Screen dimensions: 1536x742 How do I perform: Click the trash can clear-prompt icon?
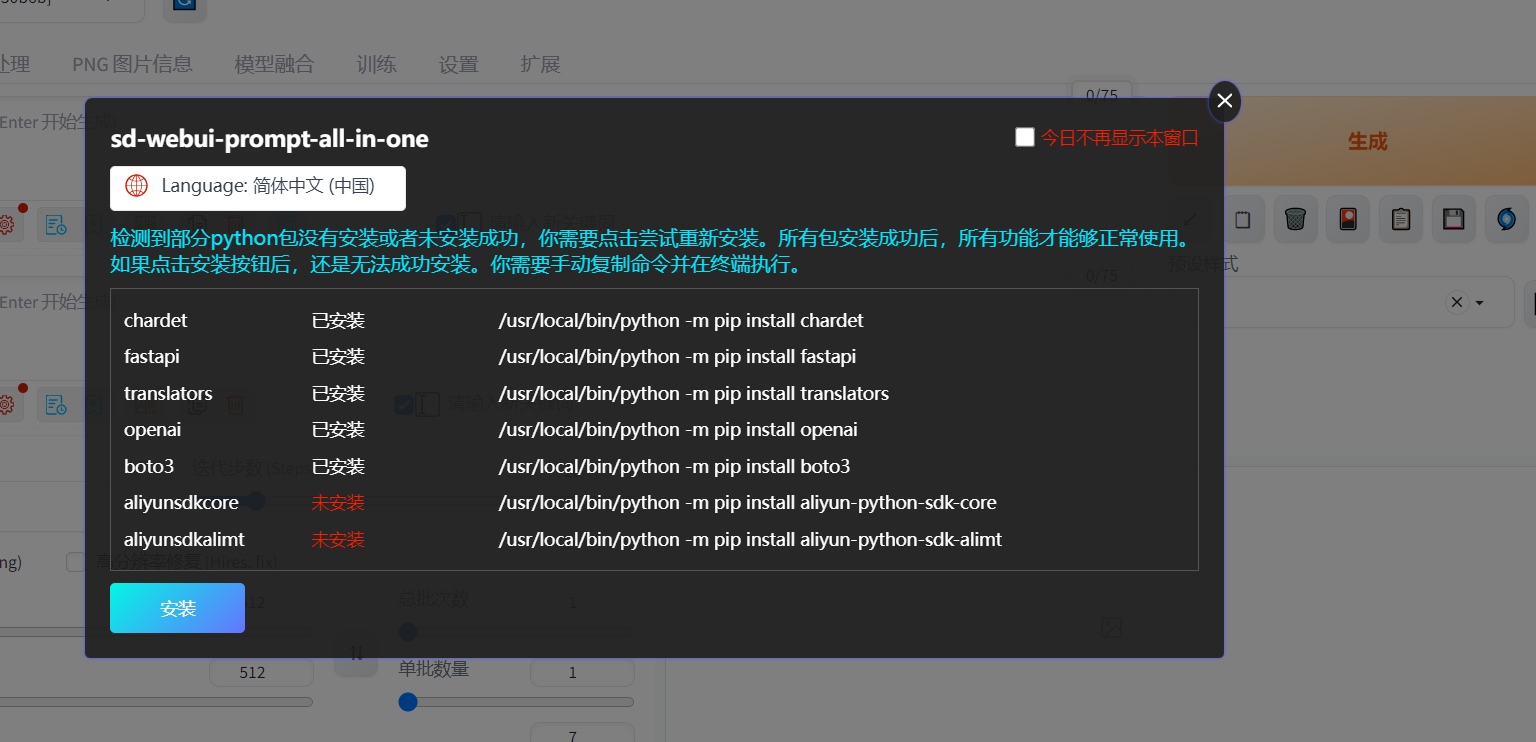(x=1295, y=220)
